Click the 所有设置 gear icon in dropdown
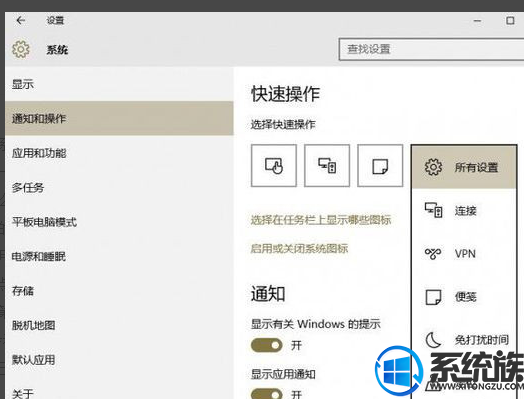Viewport: 524px width, 399px height. [x=433, y=167]
